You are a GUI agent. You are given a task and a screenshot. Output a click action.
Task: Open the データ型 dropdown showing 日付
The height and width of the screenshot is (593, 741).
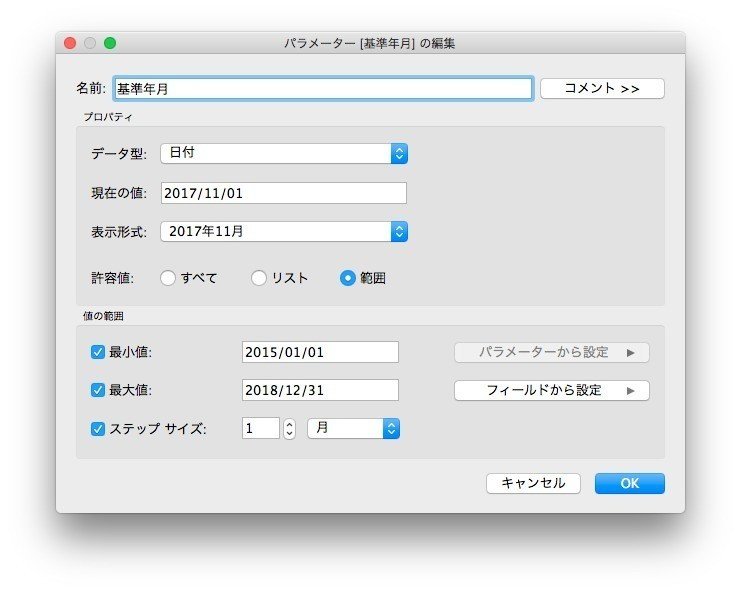tap(284, 153)
